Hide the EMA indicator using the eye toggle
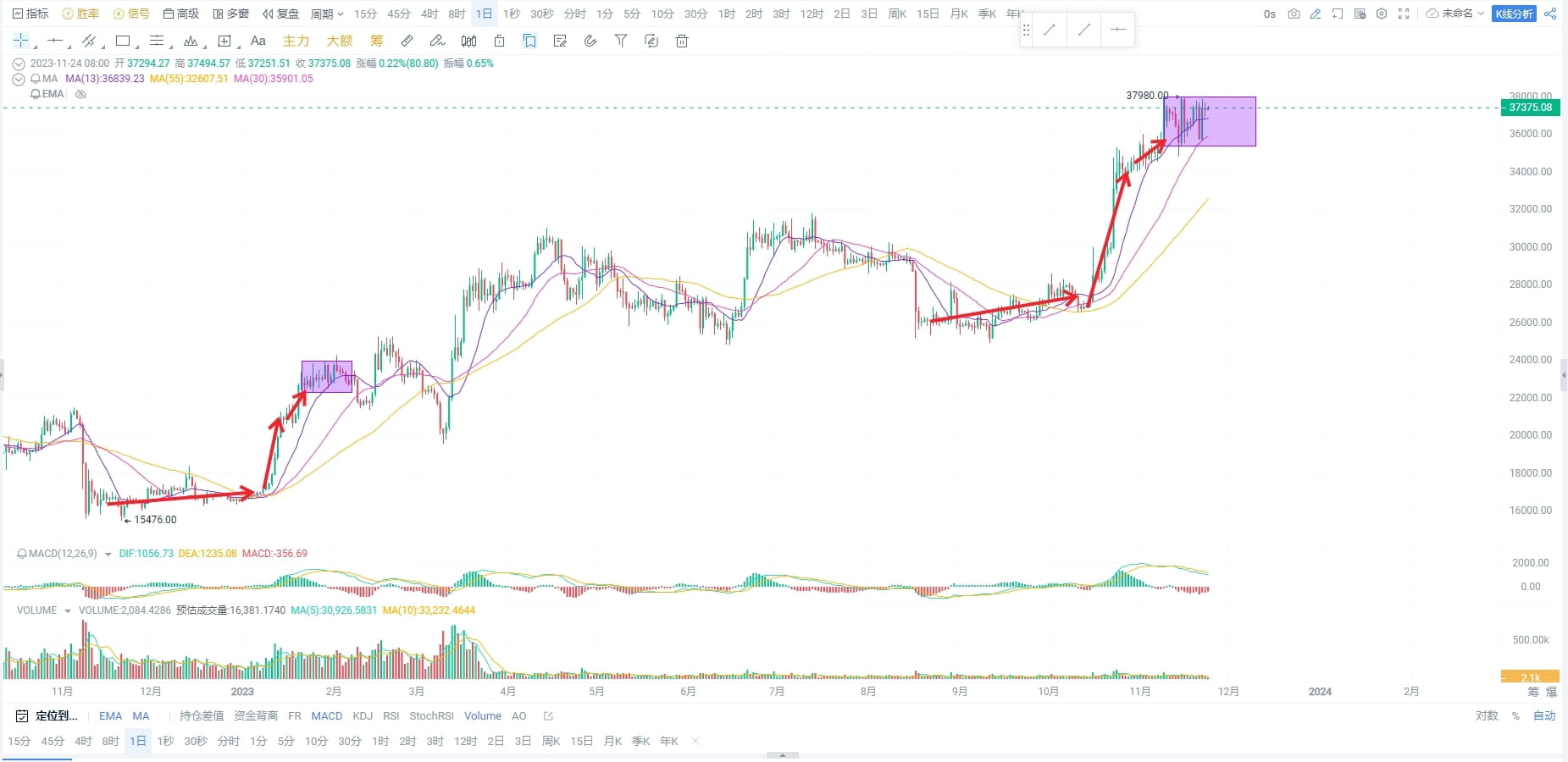The height and width of the screenshot is (762, 1568). pyautogui.click(x=80, y=94)
